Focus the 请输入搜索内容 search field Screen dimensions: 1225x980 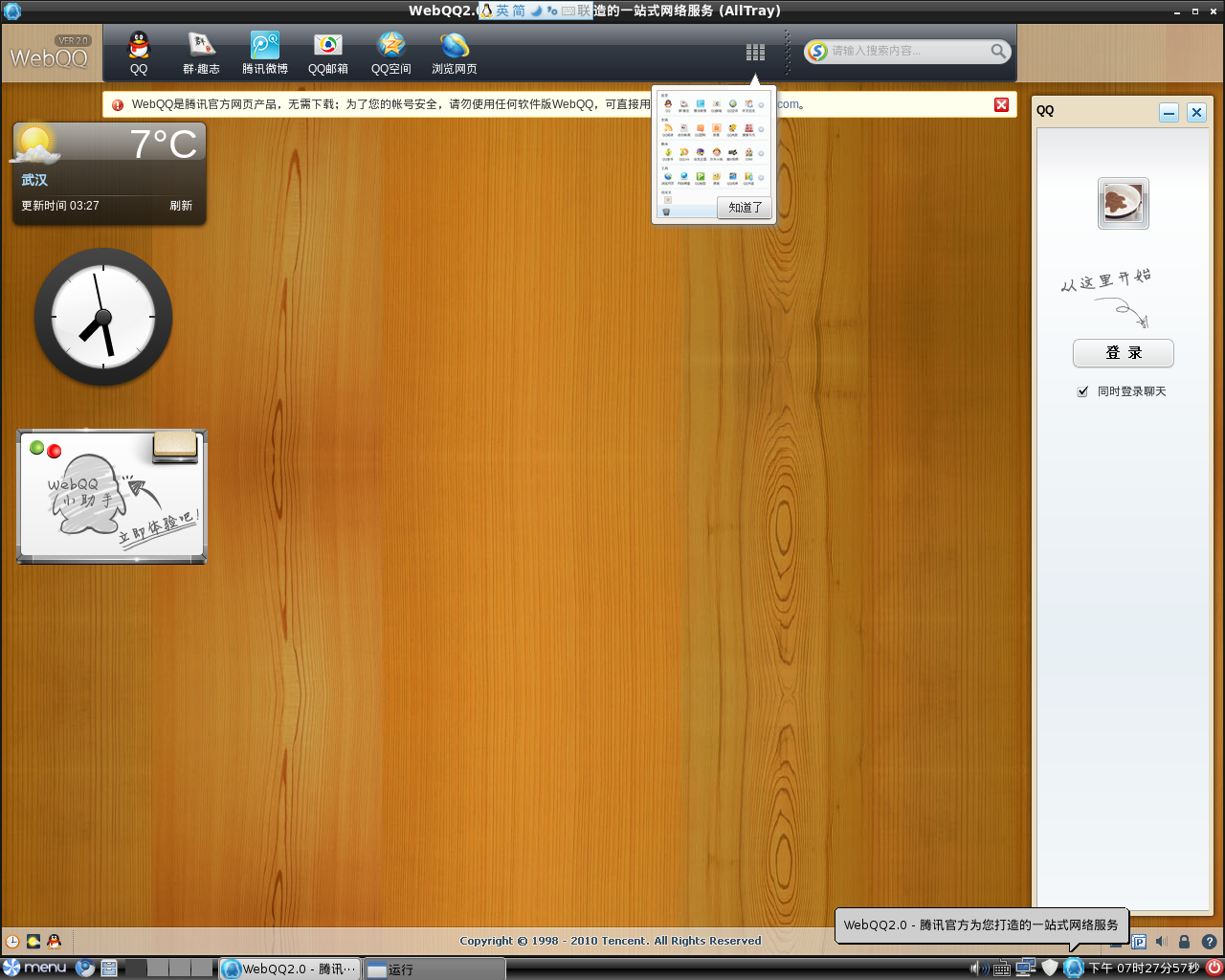pyautogui.click(x=907, y=51)
